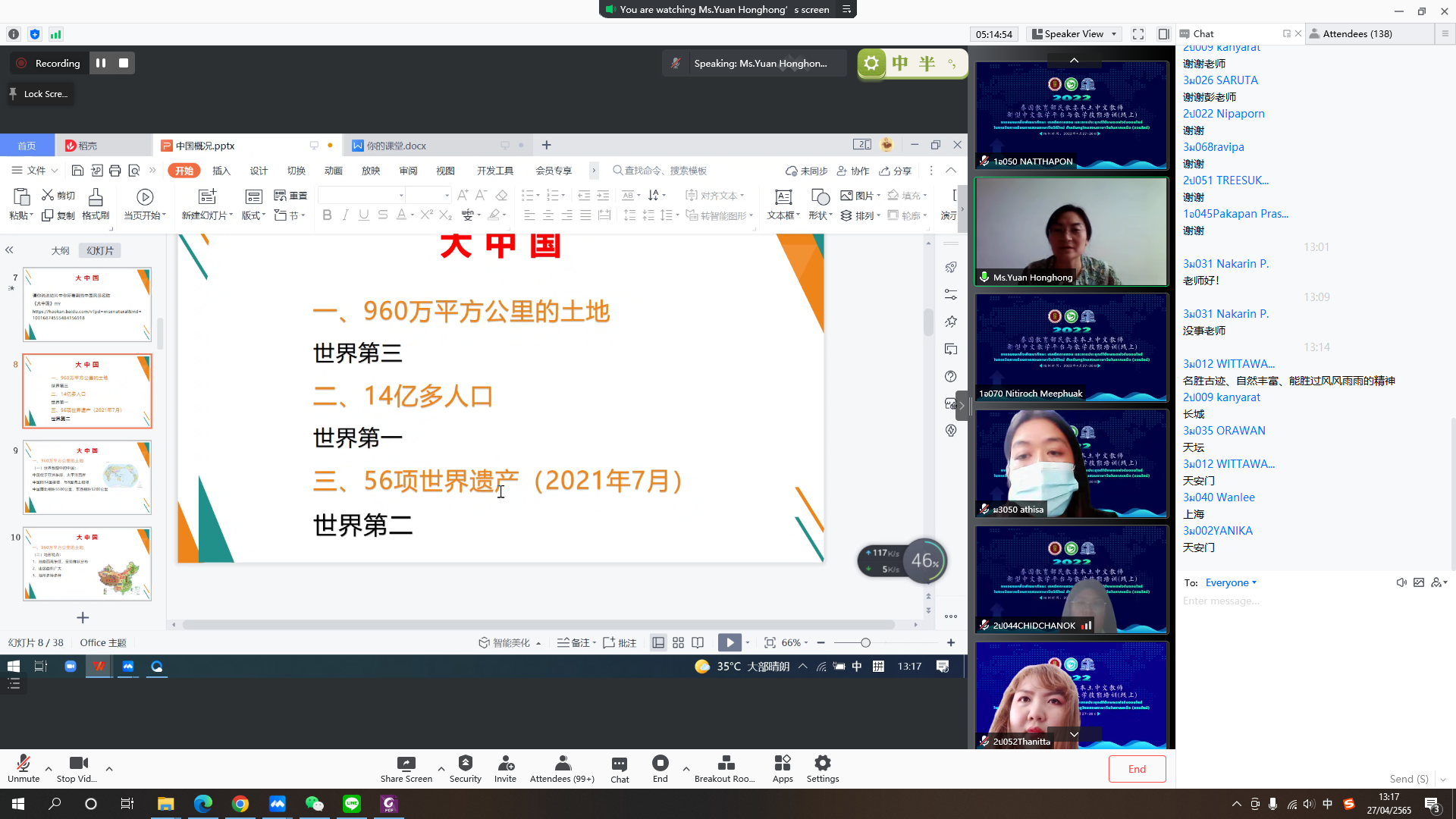Click 当页开始 slideshow play icon

(145, 197)
